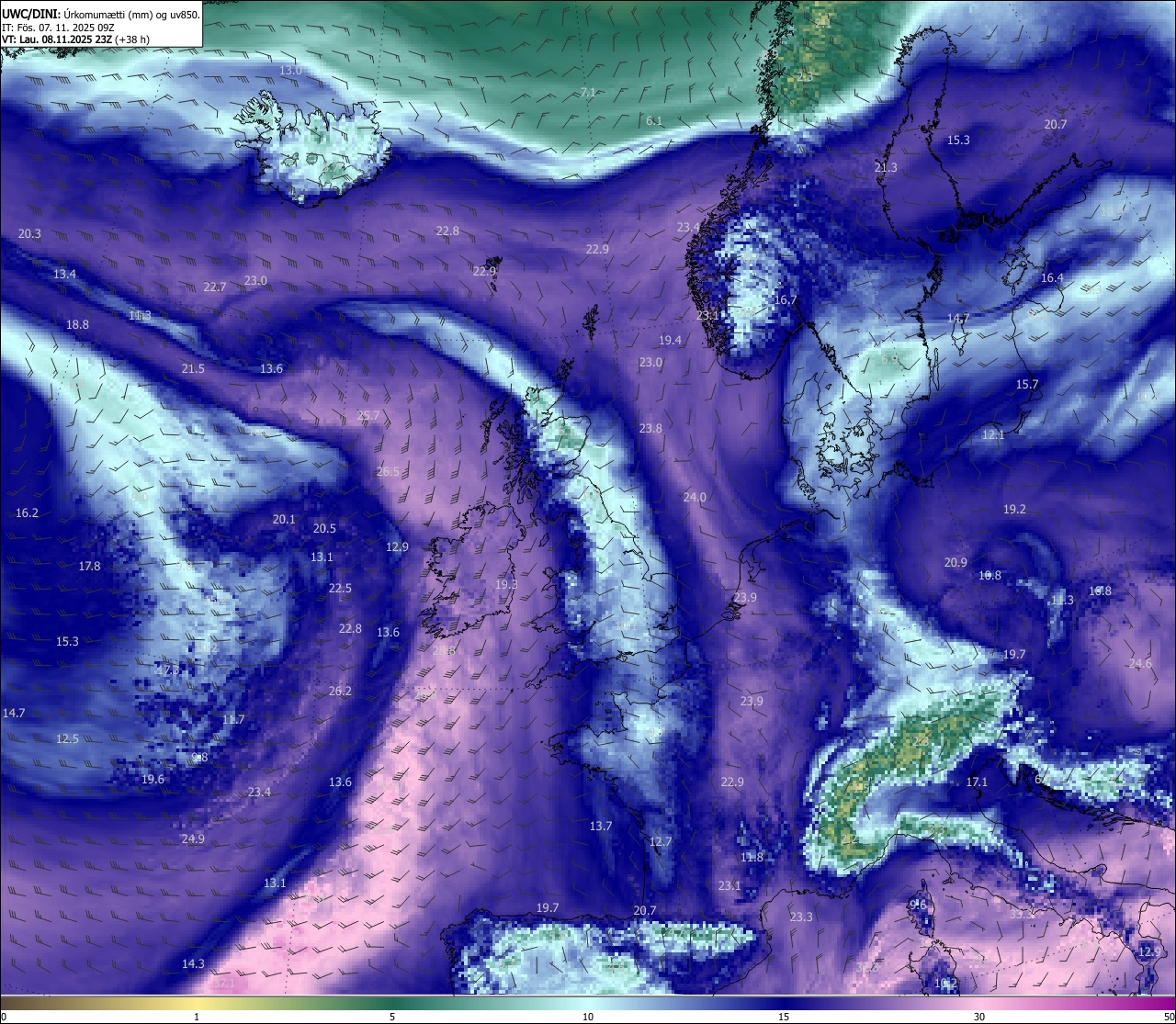Click the 16.4 value label
This screenshot has width=1176, height=1024.
pyautogui.click(x=1052, y=277)
